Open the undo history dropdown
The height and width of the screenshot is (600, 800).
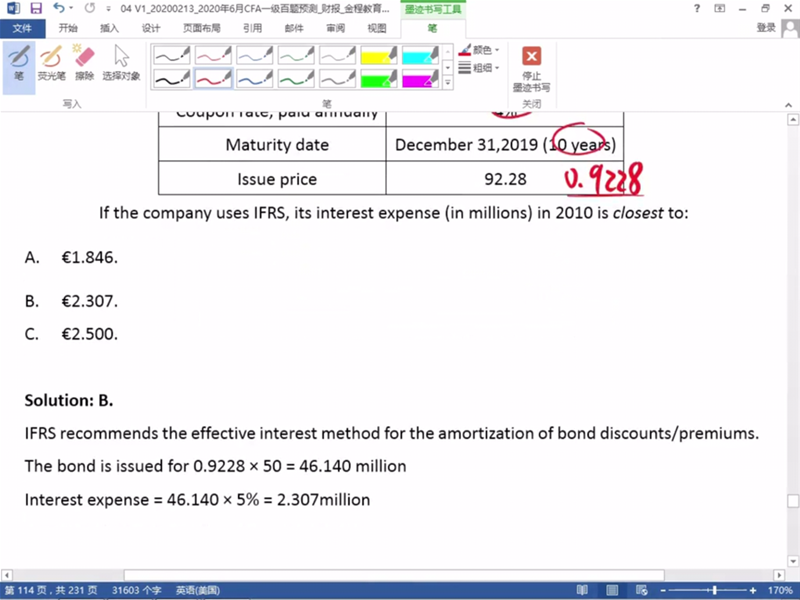71,8
